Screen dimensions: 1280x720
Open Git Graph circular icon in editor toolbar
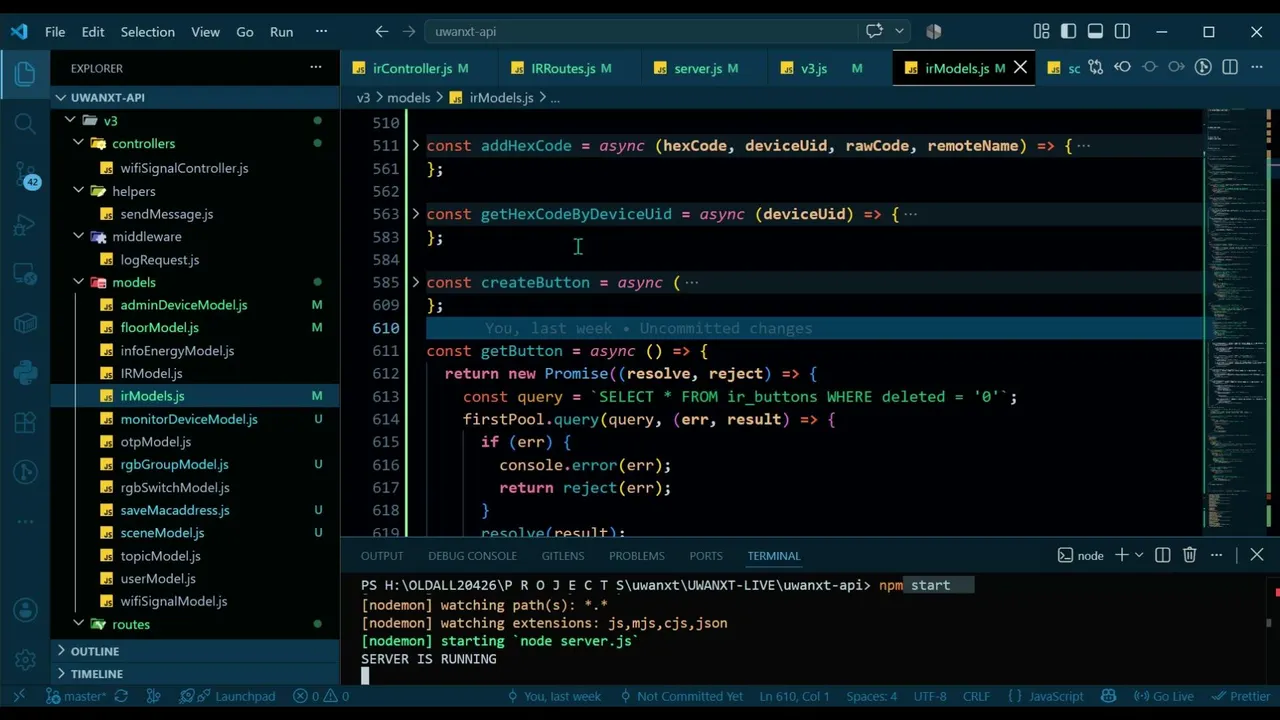1203,68
